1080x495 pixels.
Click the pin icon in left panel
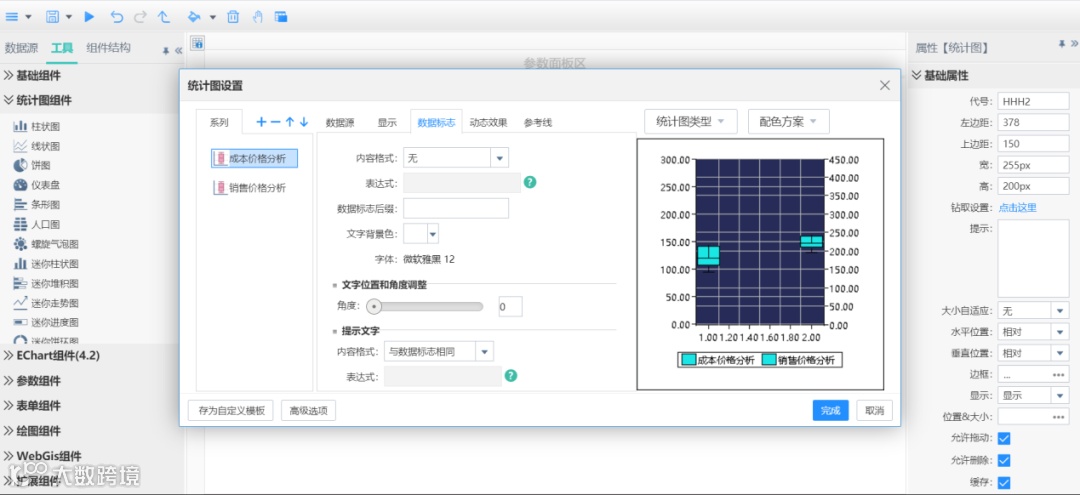coord(165,50)
